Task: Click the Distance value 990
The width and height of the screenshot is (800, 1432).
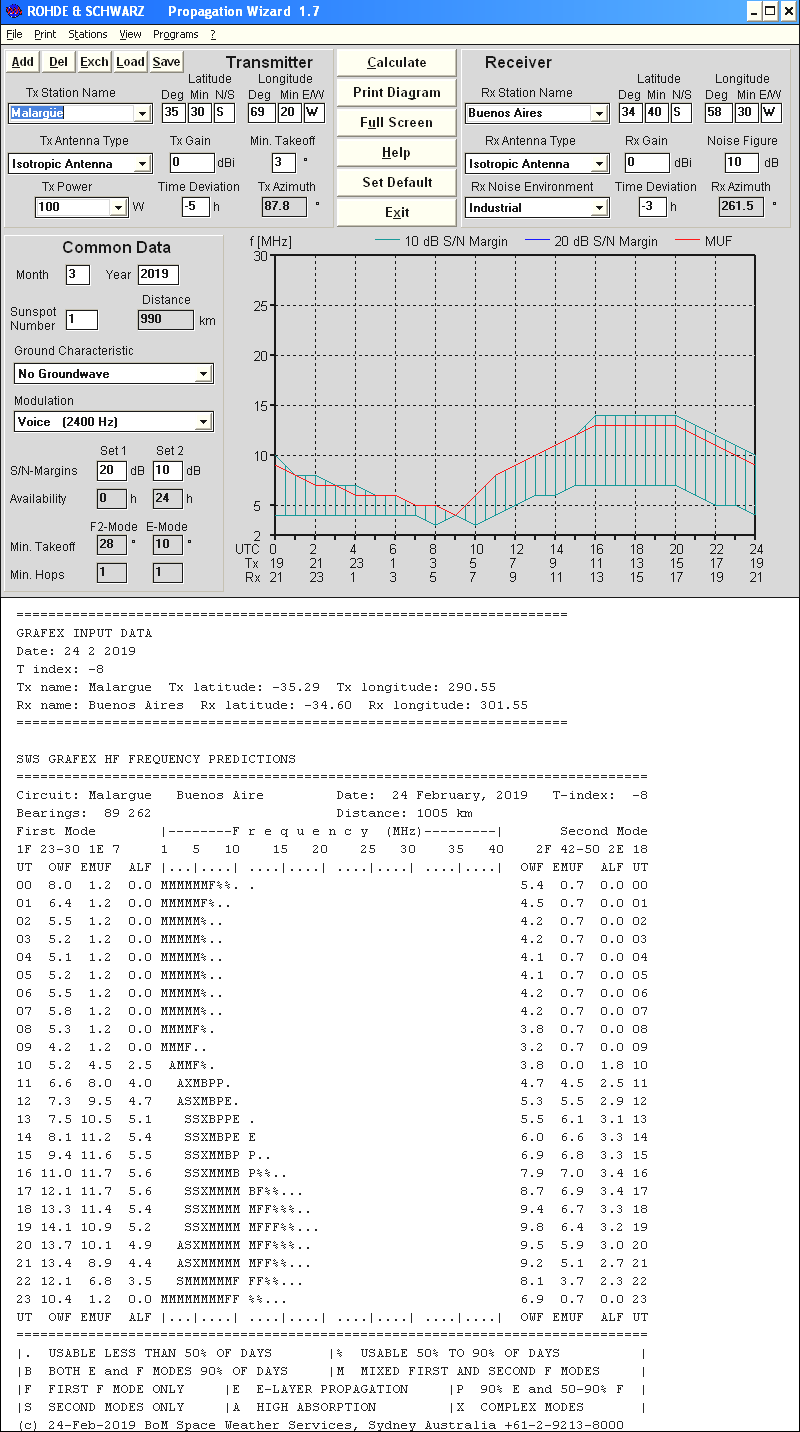Action: 165,319
